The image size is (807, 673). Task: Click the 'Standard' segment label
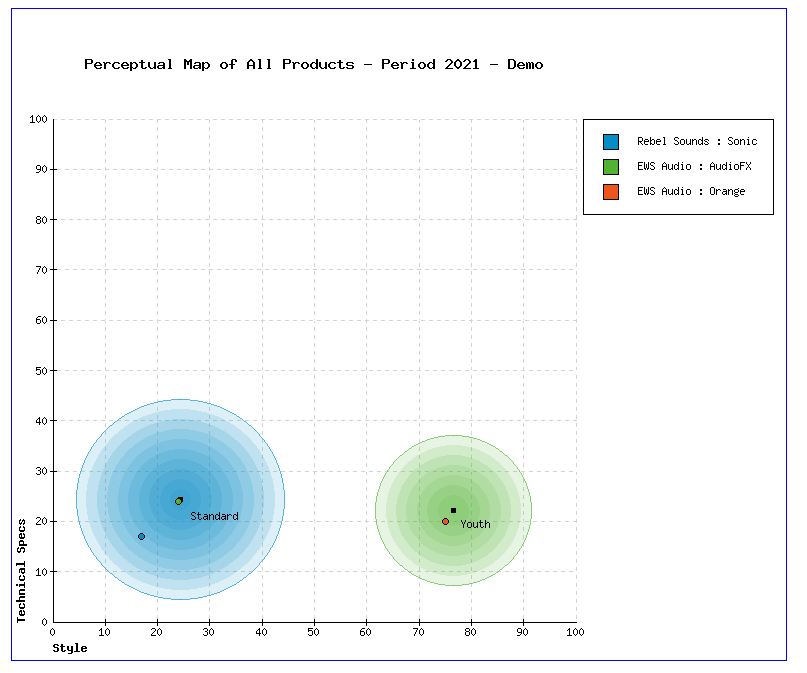click(x=214, y=516)
